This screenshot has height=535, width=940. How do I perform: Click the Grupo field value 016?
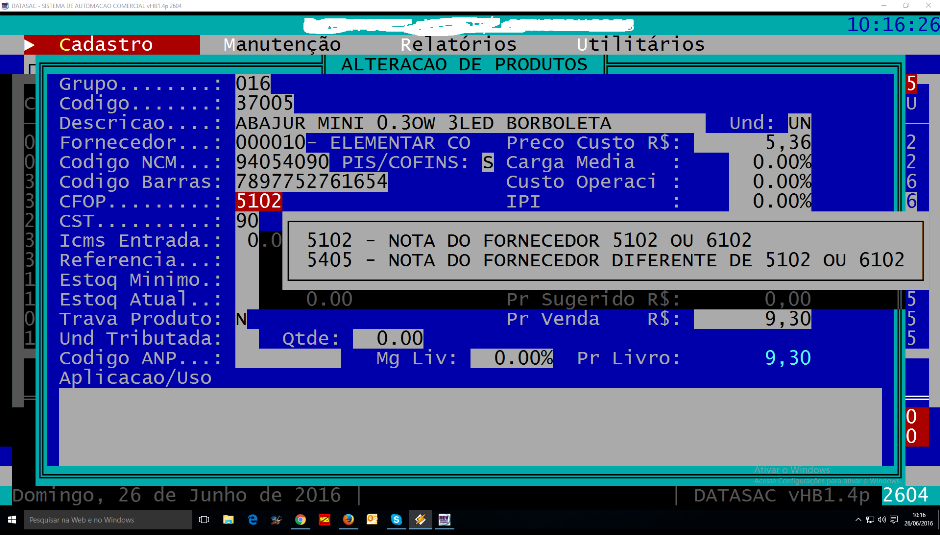point(253,83)
